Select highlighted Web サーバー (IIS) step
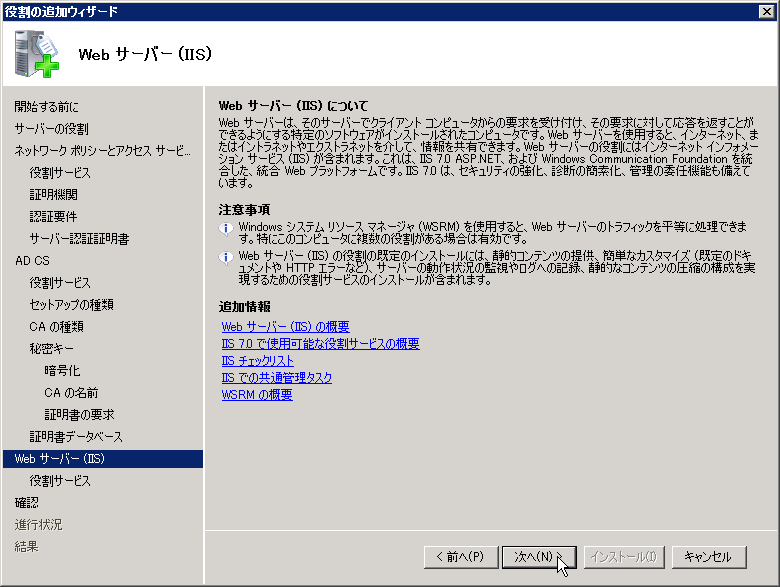 [x=103, y=459]
